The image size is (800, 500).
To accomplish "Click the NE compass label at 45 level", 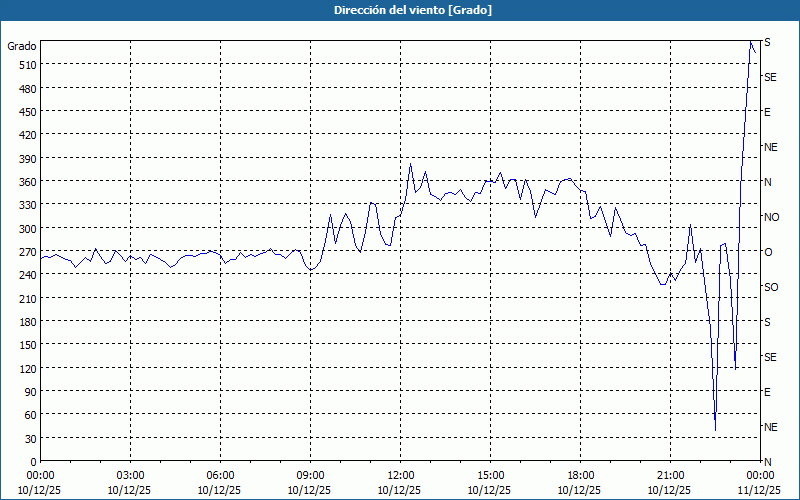I will pyautogui.click(x=771, y=427).
